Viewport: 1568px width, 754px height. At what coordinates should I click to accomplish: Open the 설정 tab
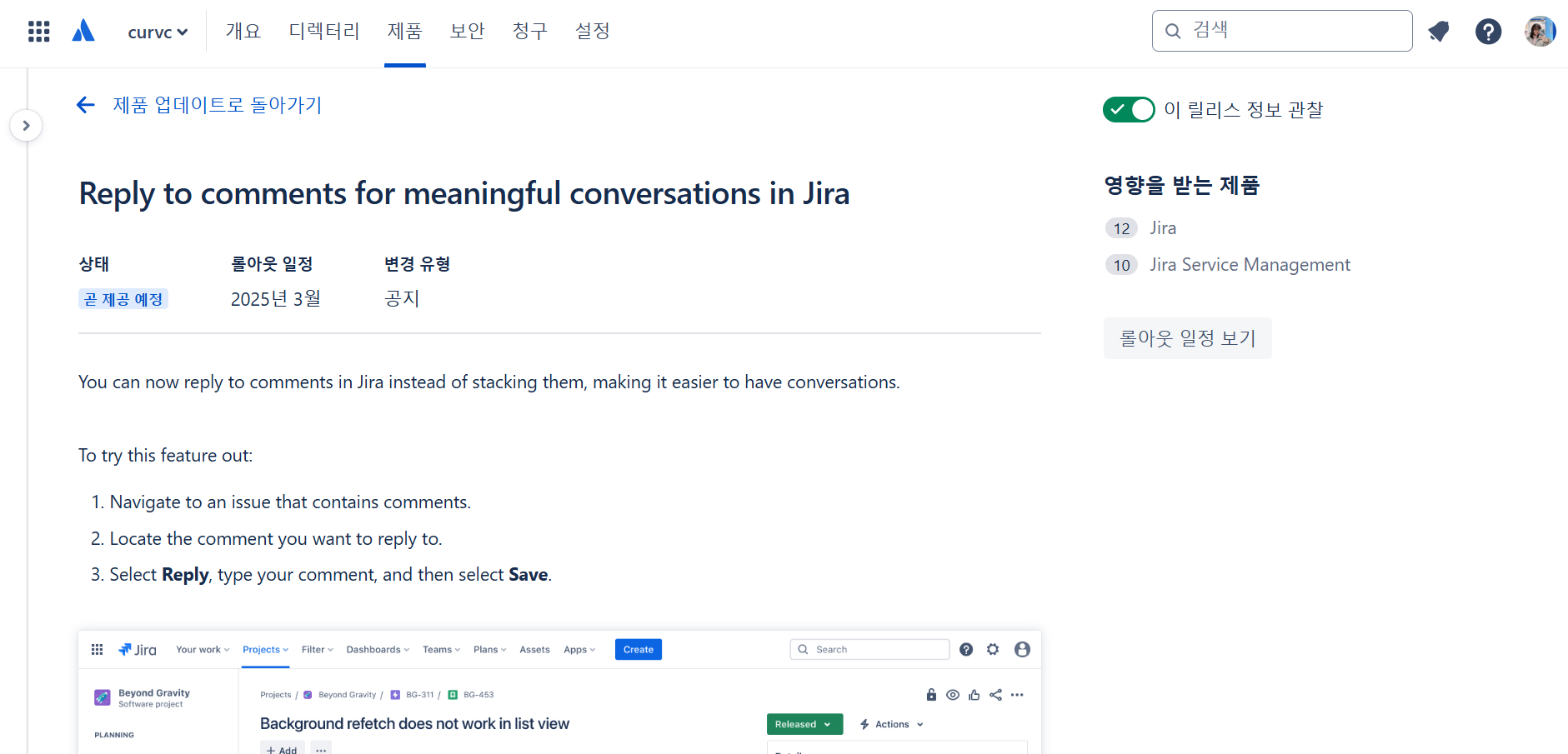(x=593, y=32)
